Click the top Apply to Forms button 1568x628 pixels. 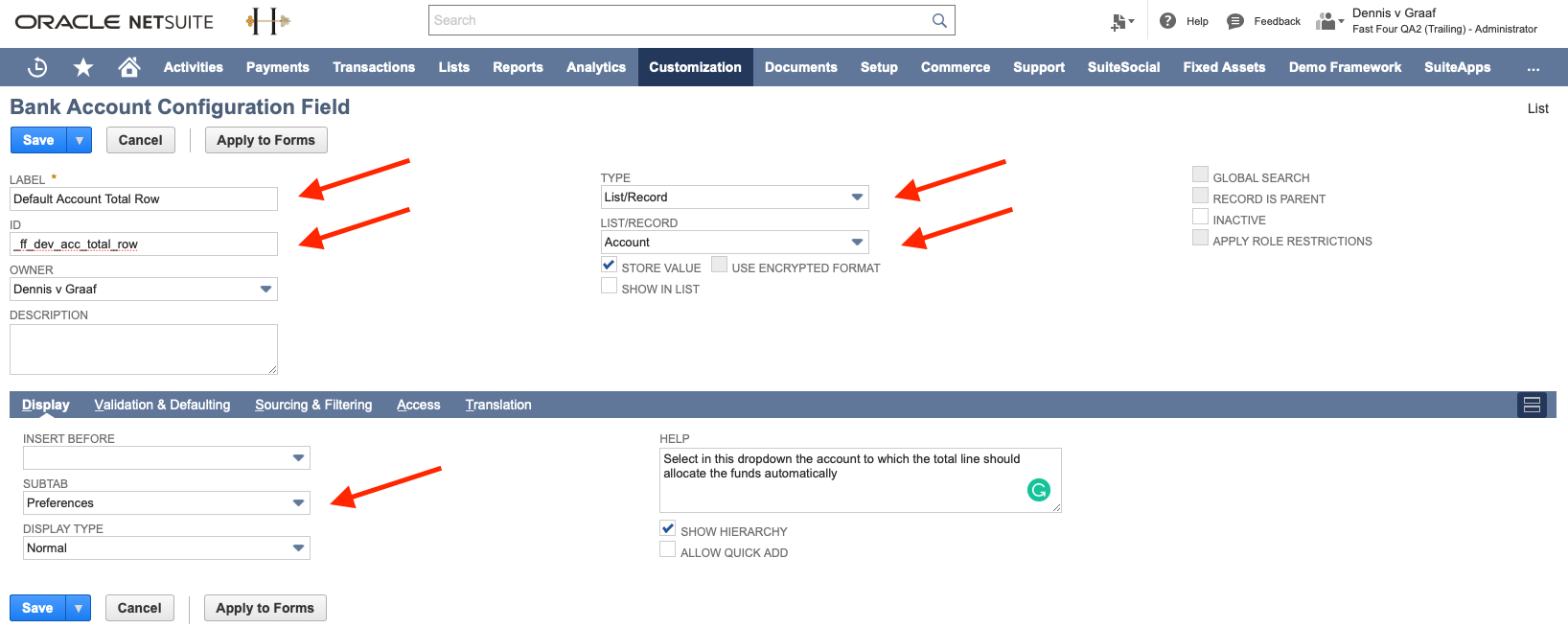pos(265,140)
